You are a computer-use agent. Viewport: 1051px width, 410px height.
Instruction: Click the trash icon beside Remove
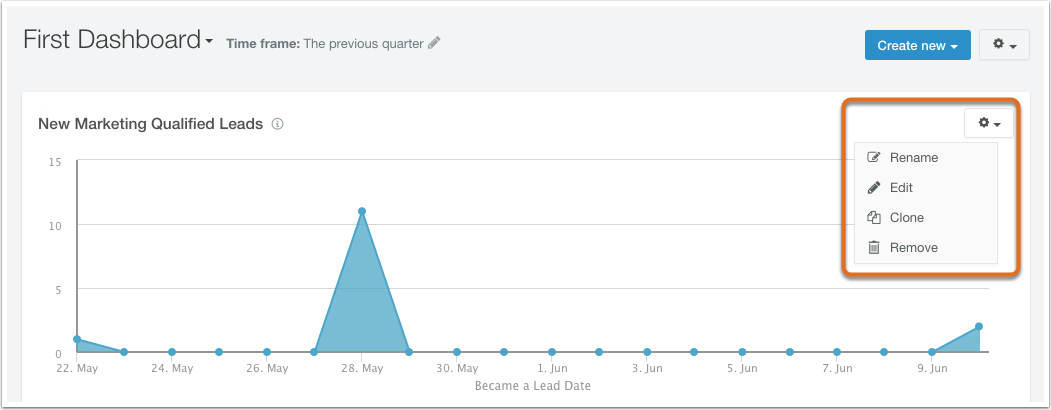coord(873,248)
